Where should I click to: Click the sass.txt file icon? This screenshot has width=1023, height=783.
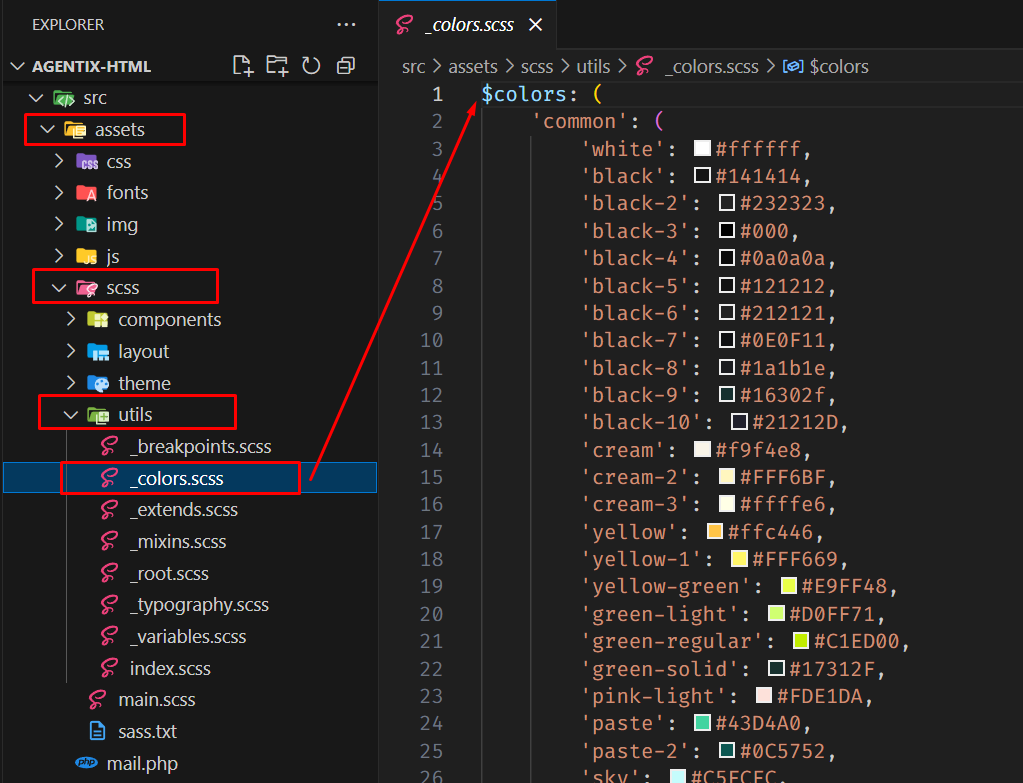click(x=98, y=732)
